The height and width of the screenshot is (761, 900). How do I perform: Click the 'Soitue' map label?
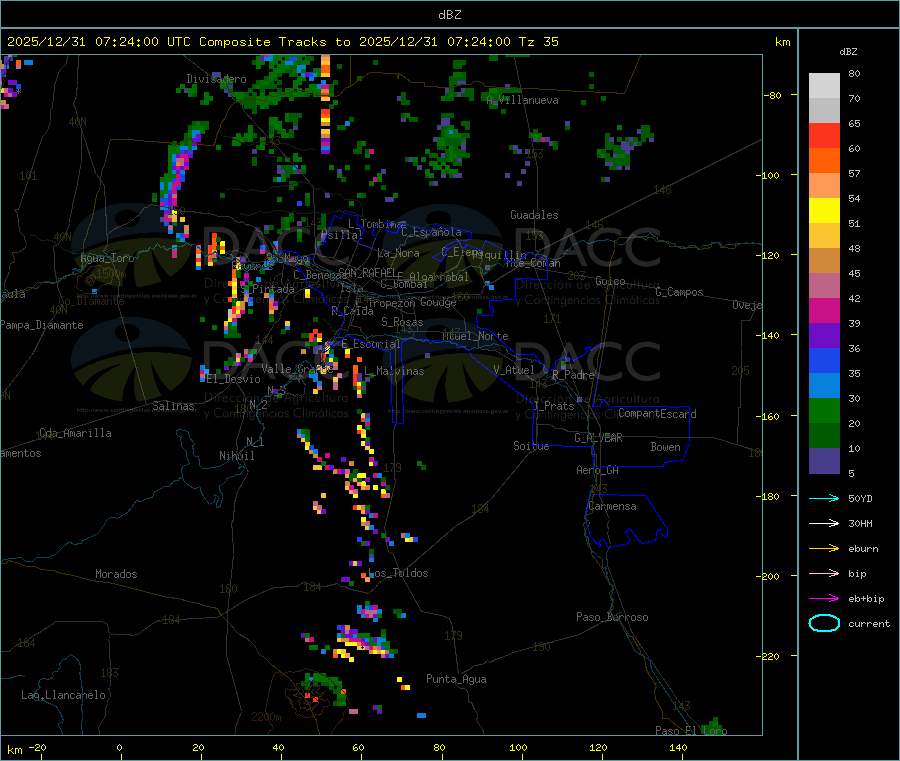(531, 446)
